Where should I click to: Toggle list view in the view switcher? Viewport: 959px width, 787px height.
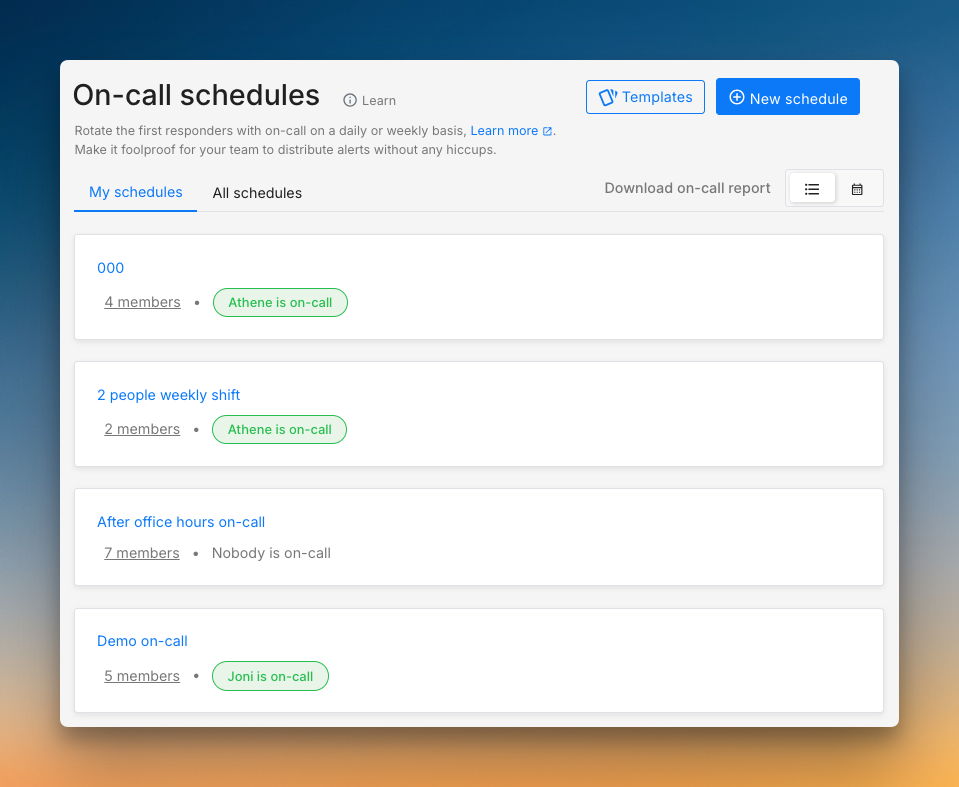tap(811, 188)
